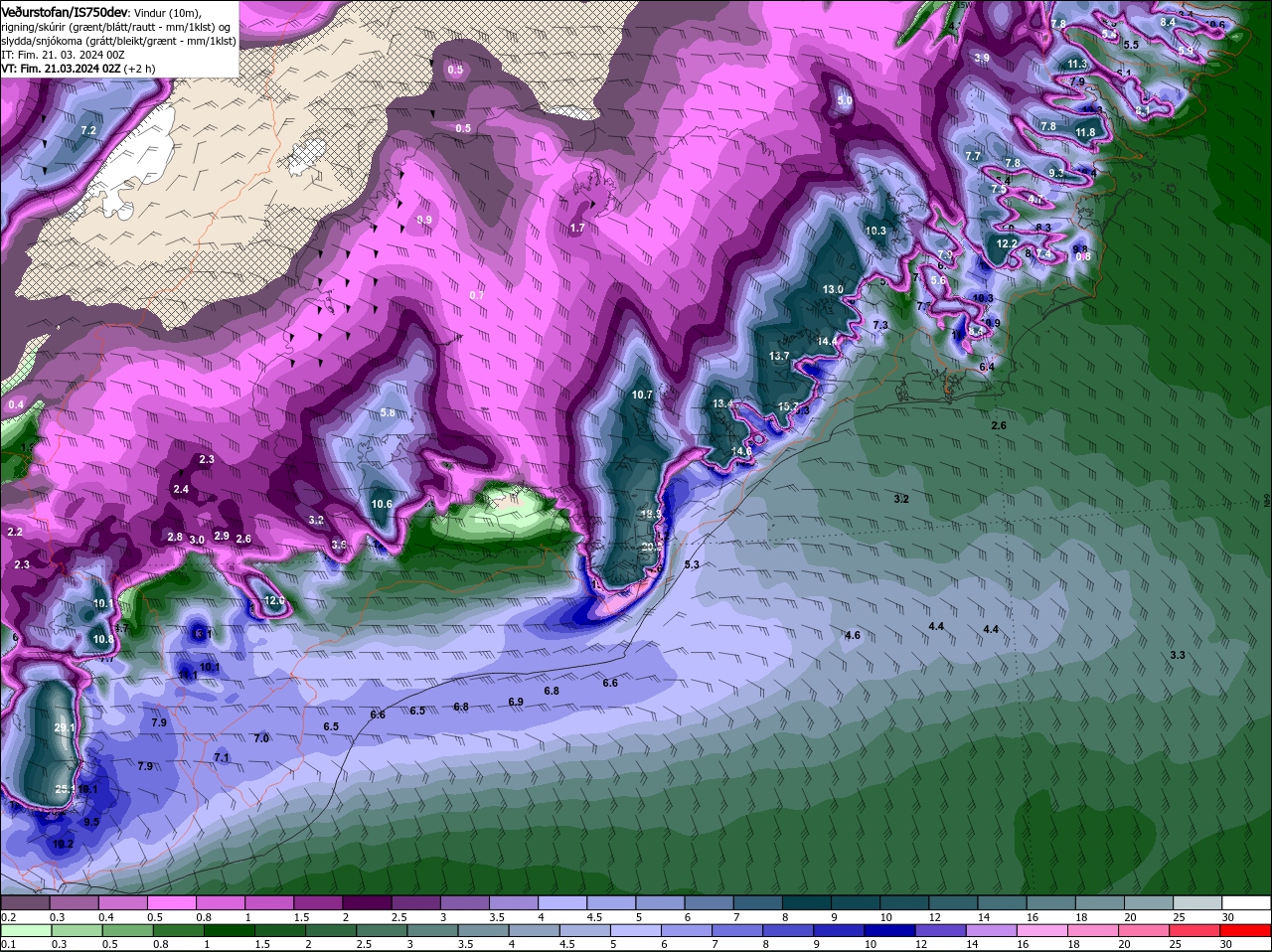
Task: Click the 13.0 precipitation label
Action: [833, 289]
